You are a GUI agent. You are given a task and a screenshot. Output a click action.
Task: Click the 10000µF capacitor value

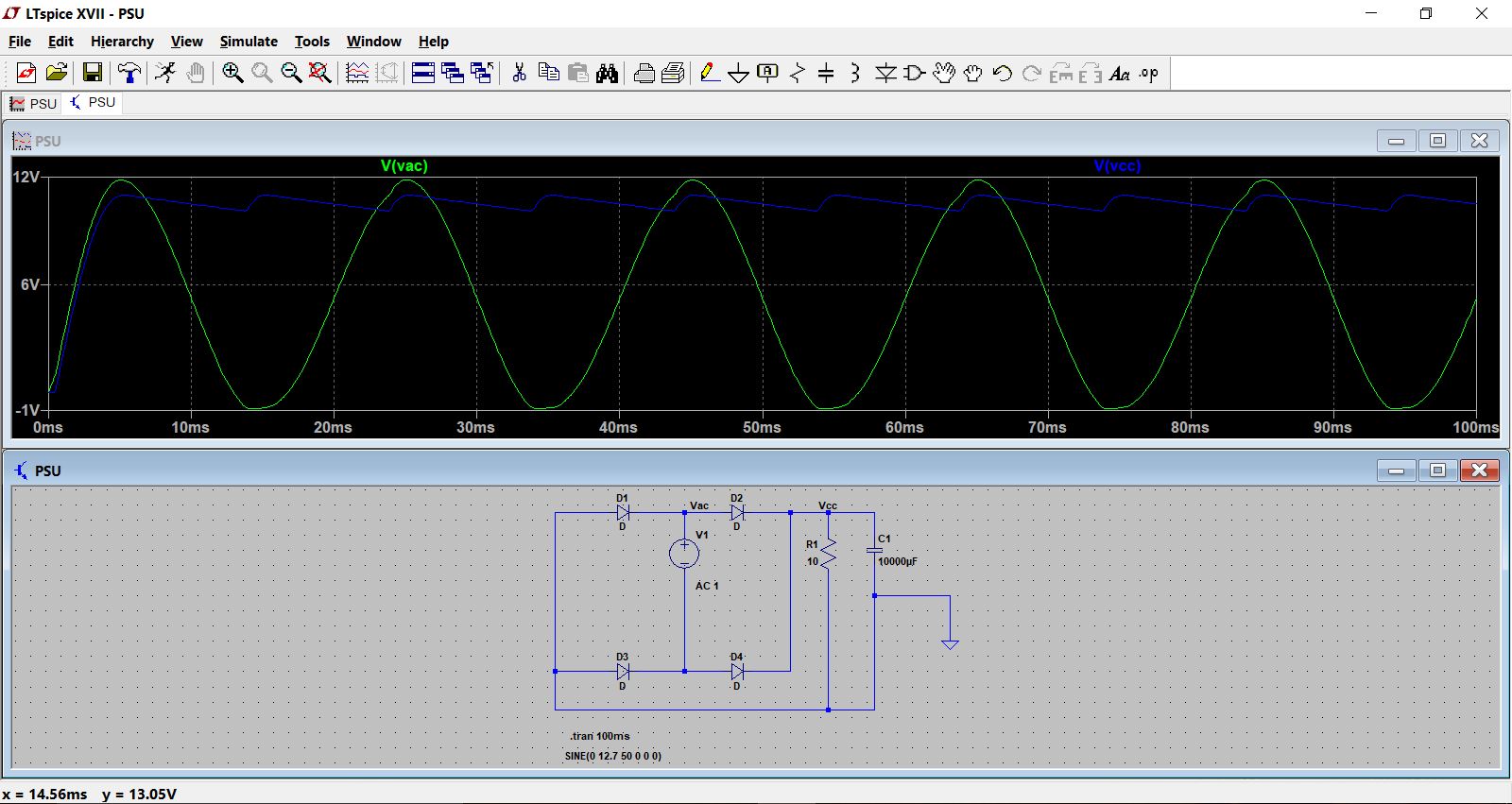click(x=898, y=561)
